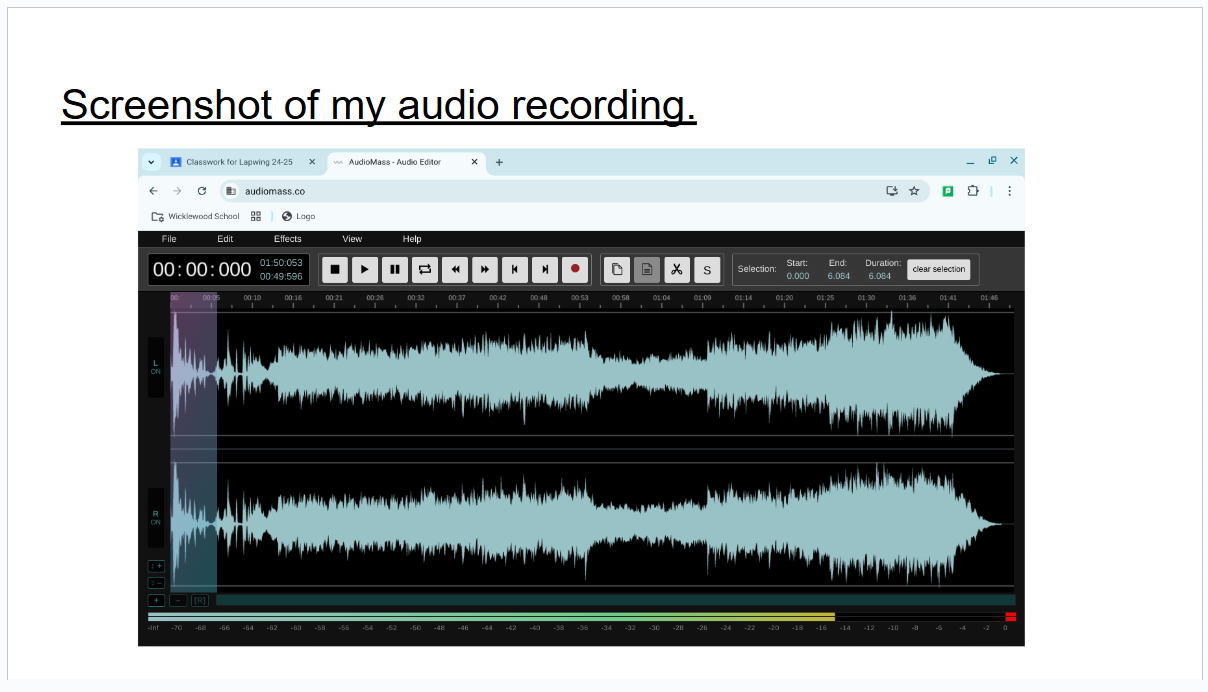Open the Help menu
The width and height of the screenshot is (1208, 692).
click(412, 239)
